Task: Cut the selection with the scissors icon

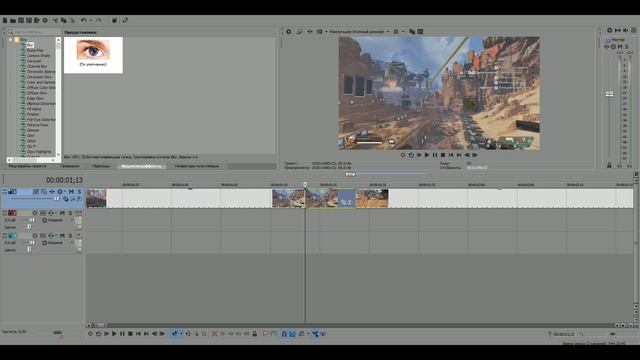Action: tap(55, 20)
